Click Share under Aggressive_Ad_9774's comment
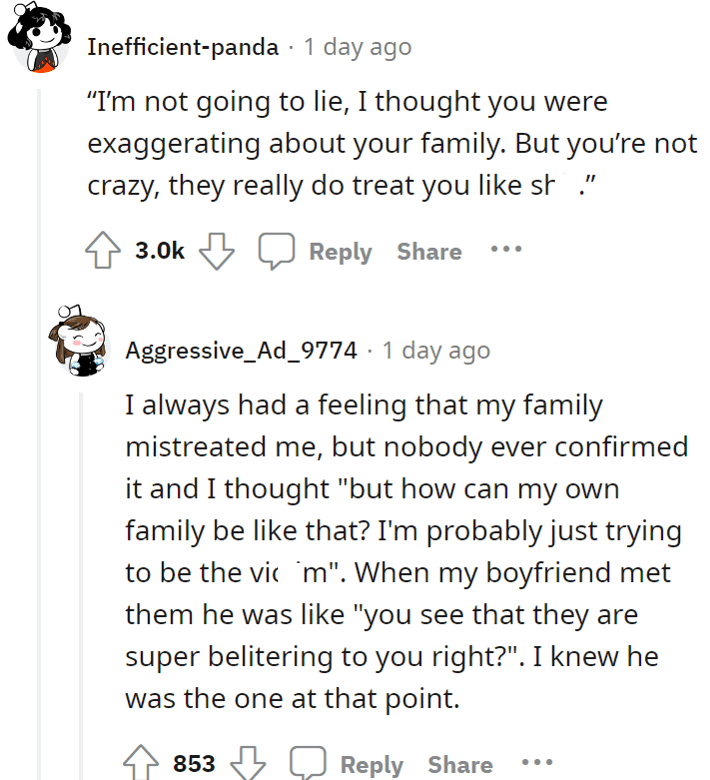 [x=460, y=764]
